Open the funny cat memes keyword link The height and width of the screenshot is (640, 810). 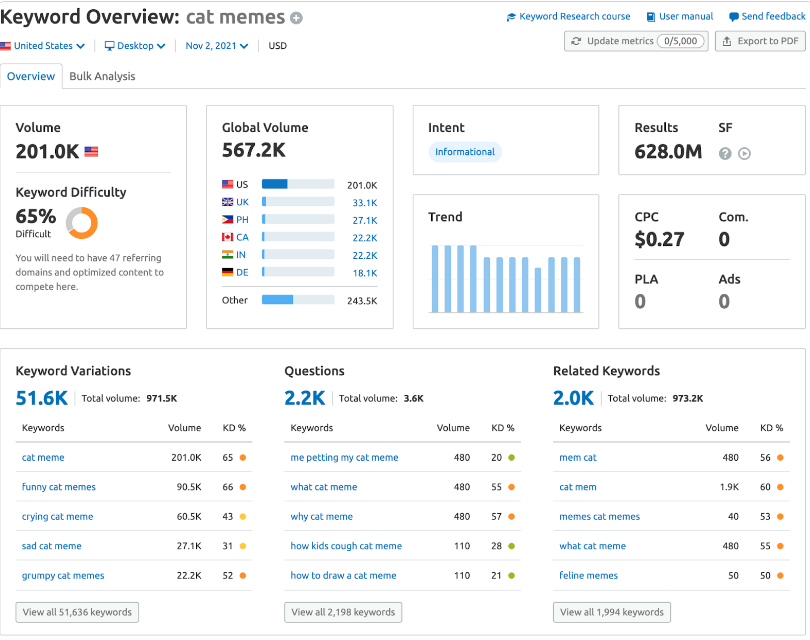[59, 487]
